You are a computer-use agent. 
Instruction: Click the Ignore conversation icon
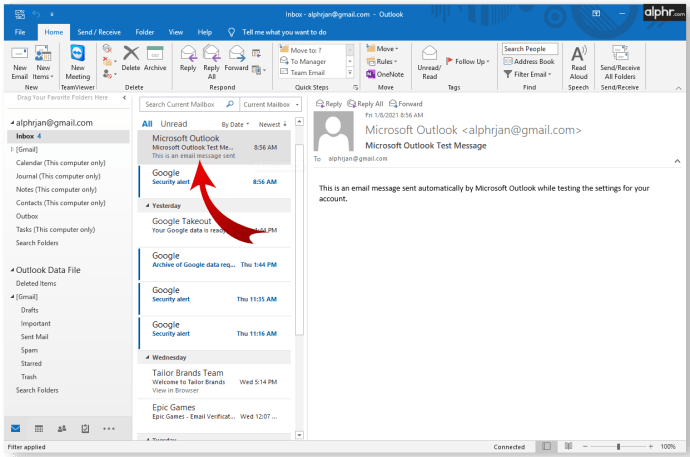[107, 48]
